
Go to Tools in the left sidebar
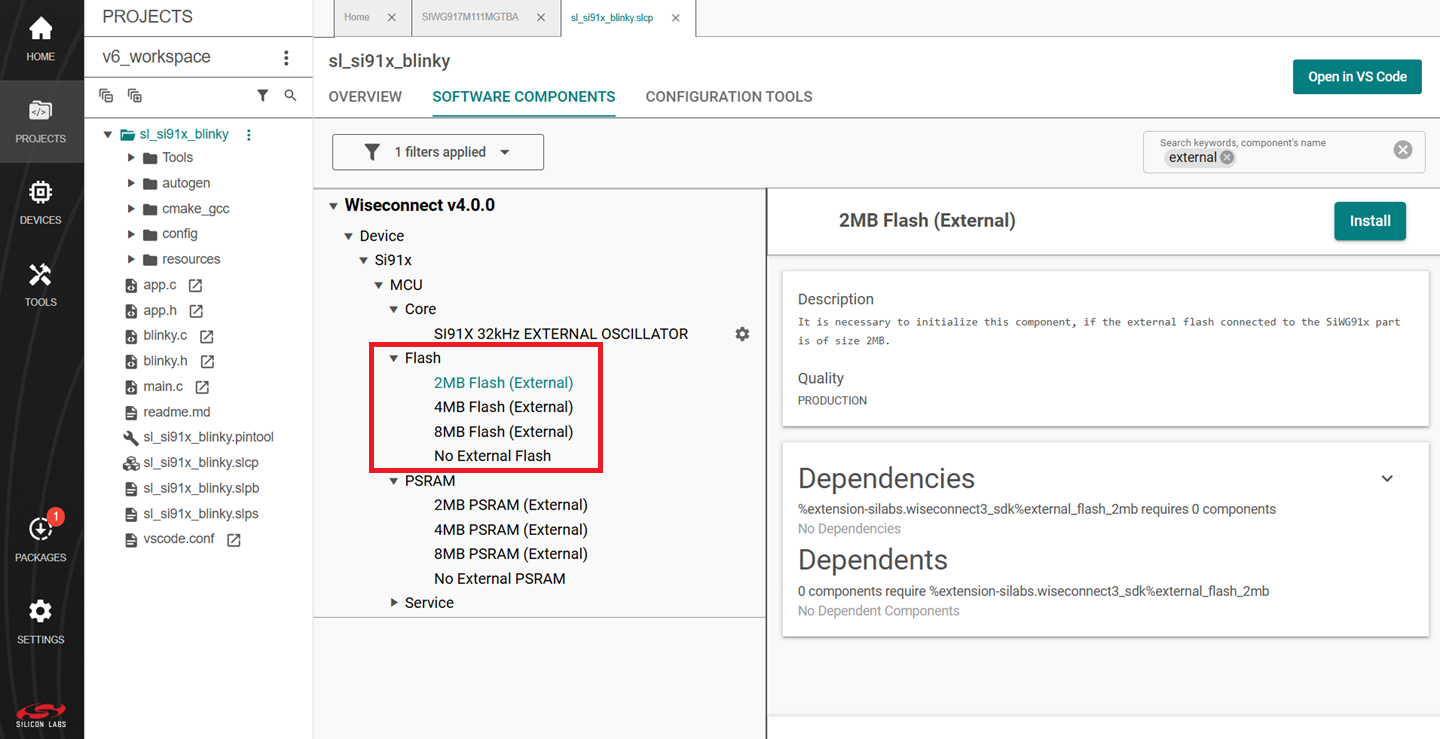pyautogui.click(x=40, y=283)
